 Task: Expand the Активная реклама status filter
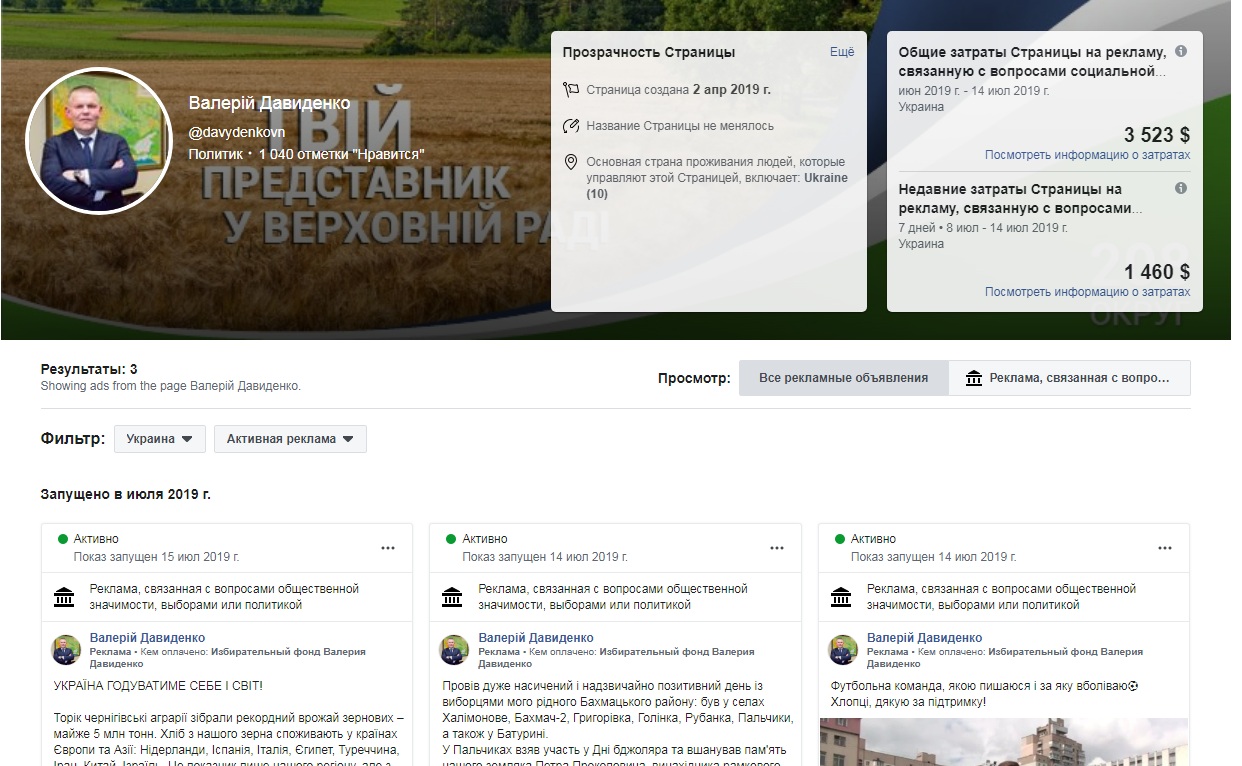click(290, 439)
